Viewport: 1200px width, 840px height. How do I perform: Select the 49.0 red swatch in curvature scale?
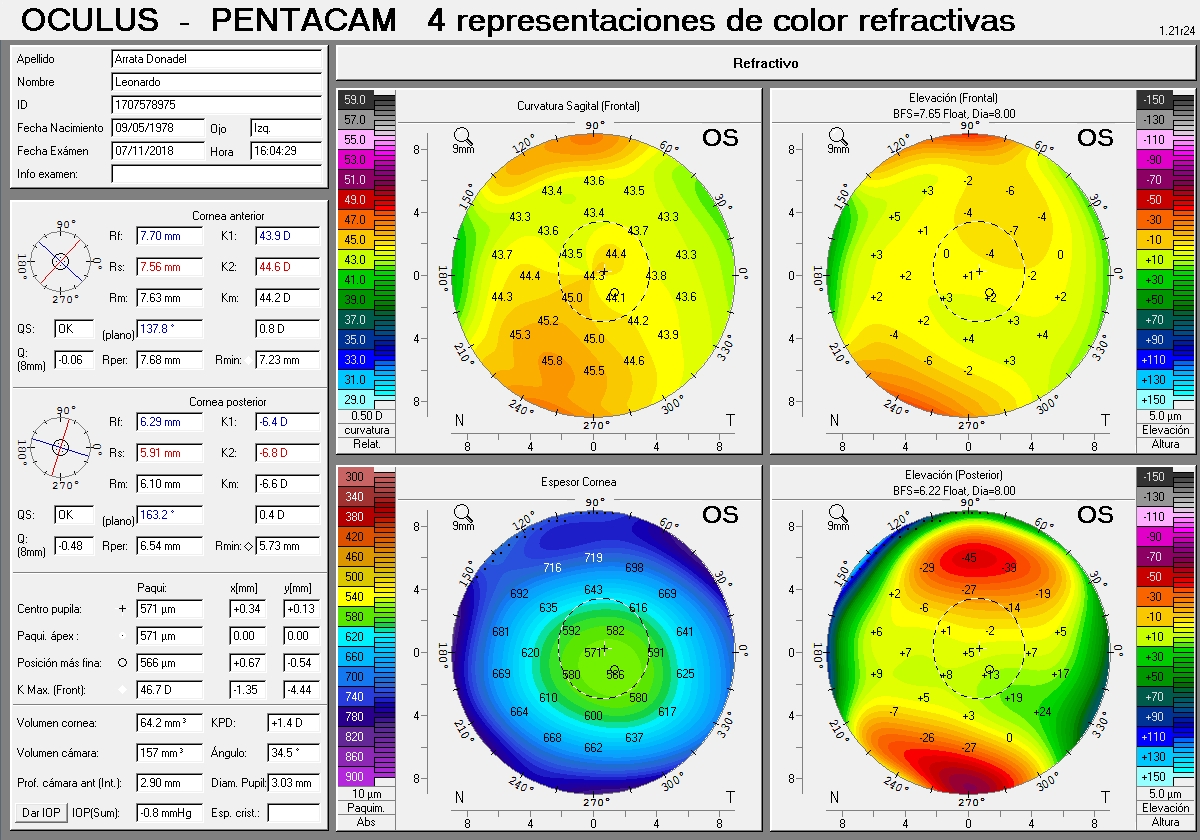point(356,200)
